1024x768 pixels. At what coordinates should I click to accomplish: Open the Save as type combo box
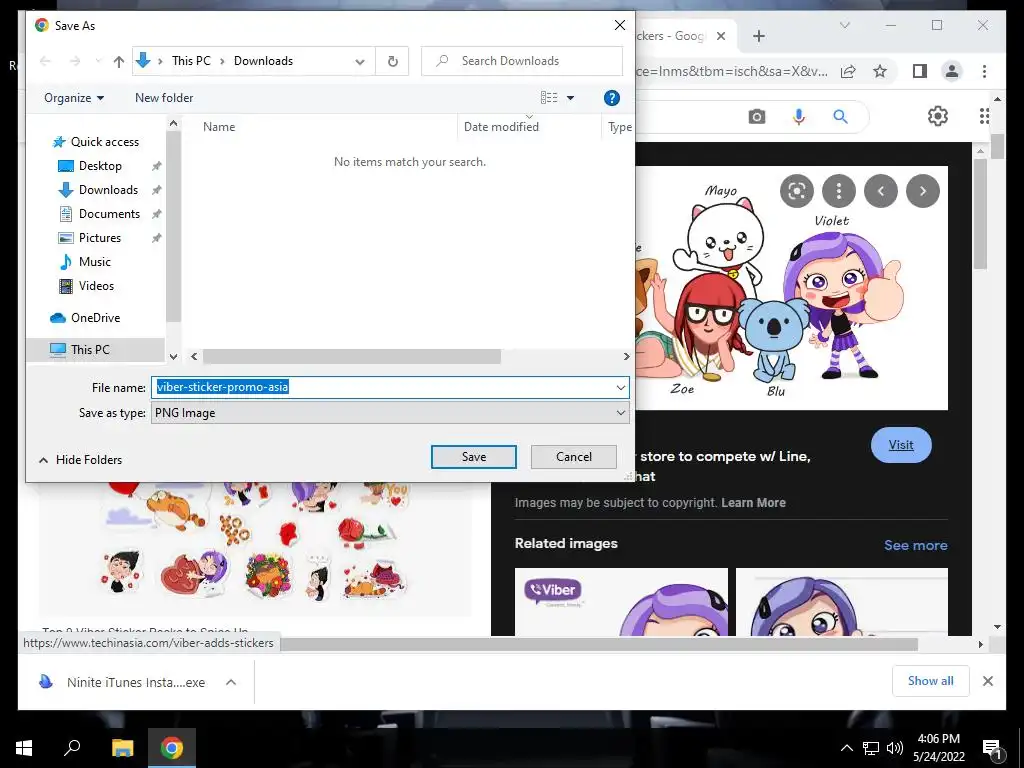coord(390,413)
